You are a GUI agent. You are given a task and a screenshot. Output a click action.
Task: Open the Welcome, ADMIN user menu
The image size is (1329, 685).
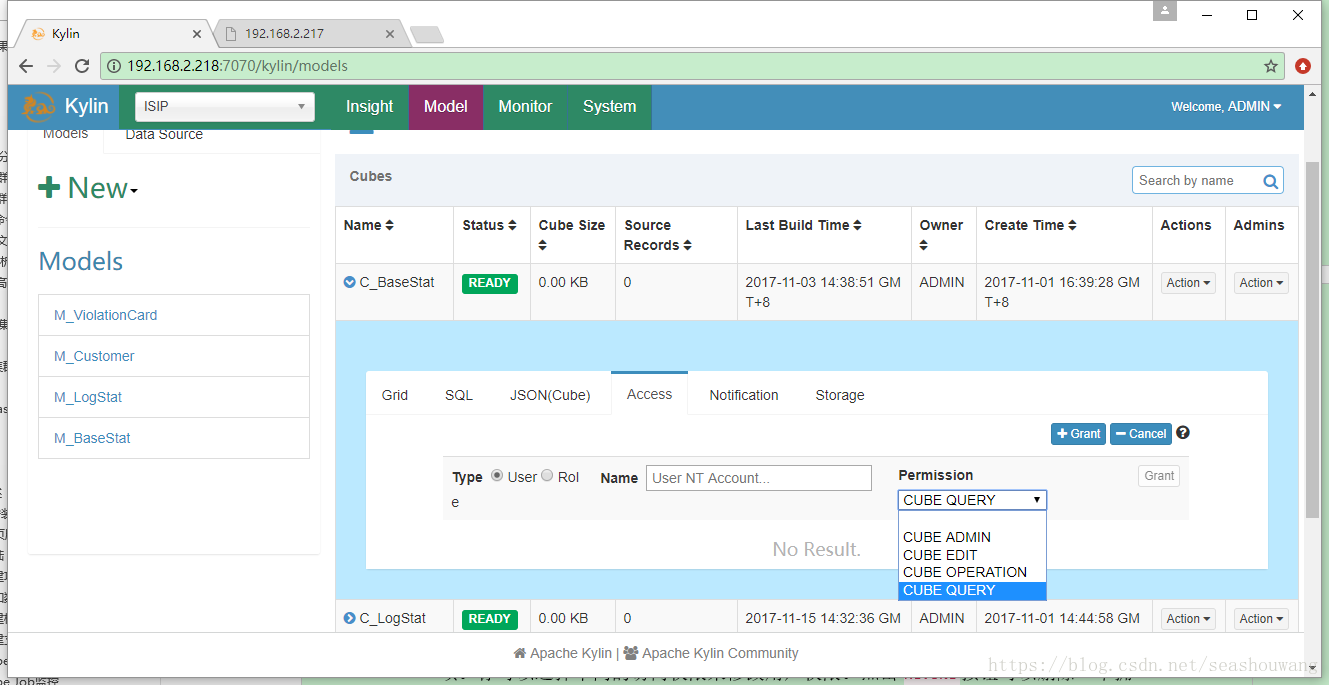click(1226, 107)
